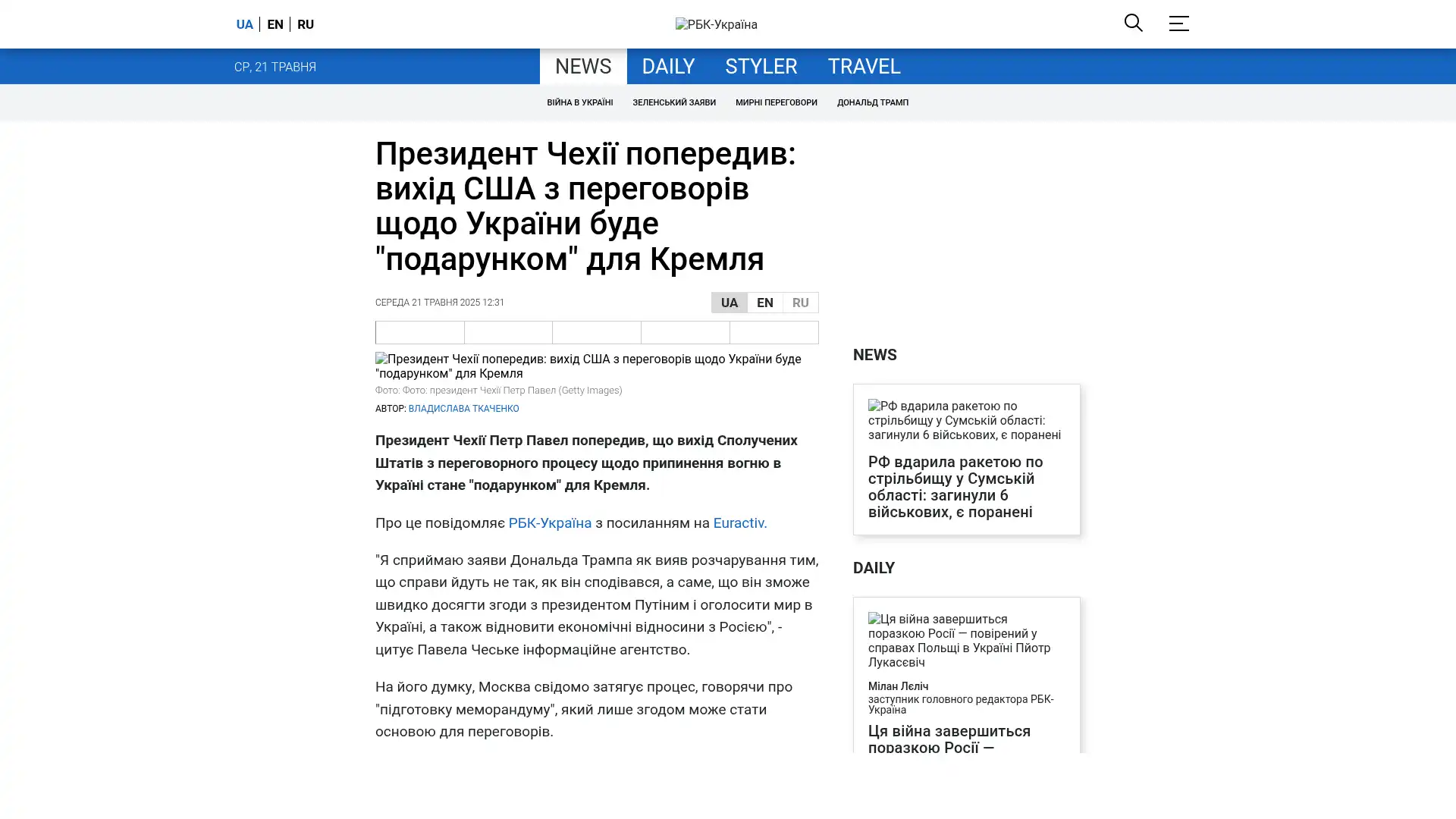Open the Мирні переговори topic
Screen dimensions: 1456x819
click(x=776, y=102)
